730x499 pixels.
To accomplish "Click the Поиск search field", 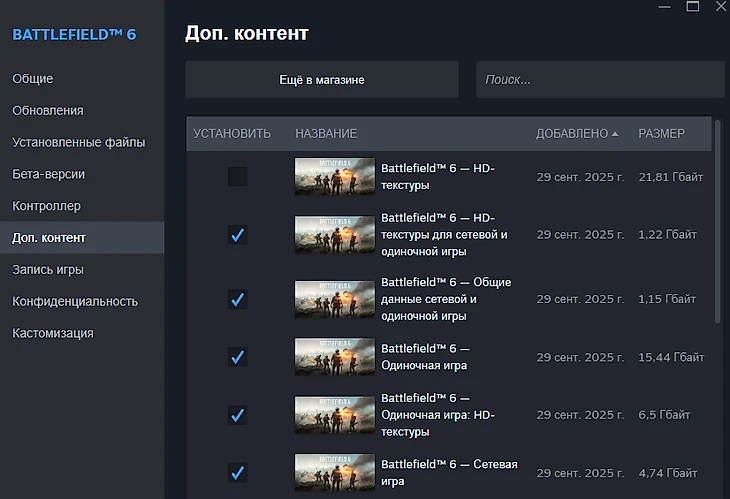I will [x=600, y=80].
